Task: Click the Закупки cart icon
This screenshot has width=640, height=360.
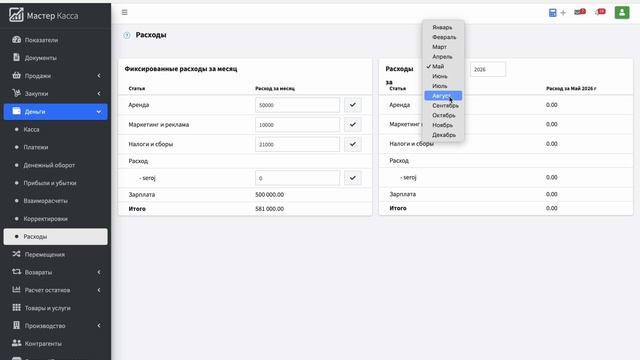Action: 16,93
